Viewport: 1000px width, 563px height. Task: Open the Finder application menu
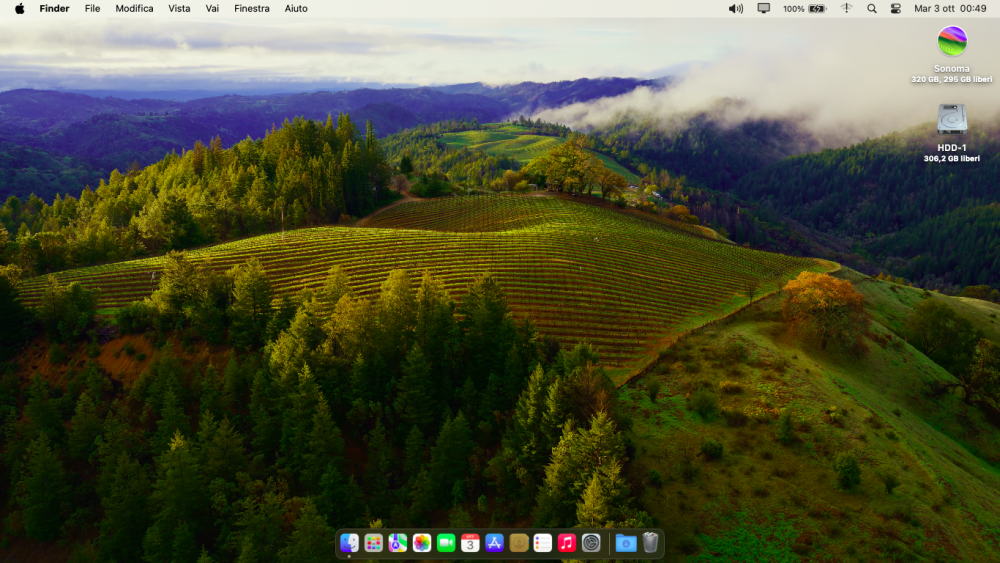point(54,8)
